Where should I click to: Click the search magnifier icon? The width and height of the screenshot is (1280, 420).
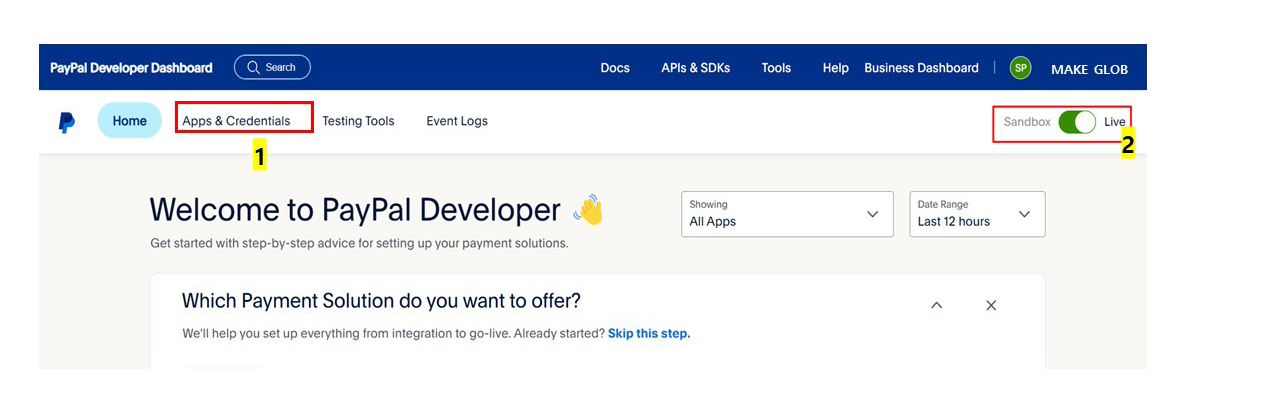(253, 67)
